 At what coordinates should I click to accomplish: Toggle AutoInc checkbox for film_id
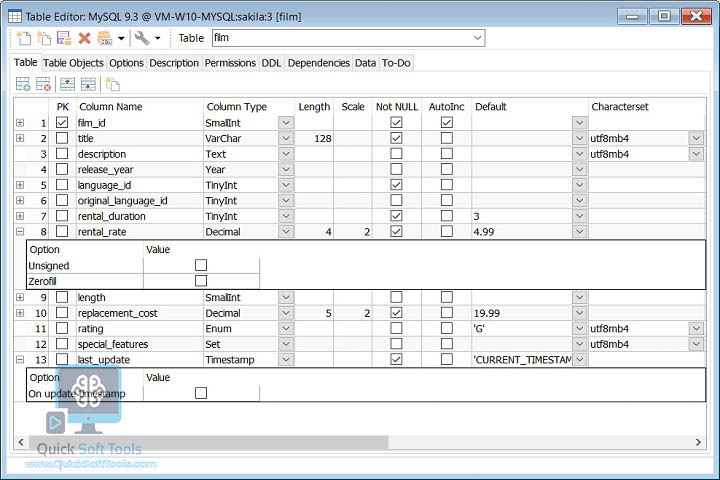[x=446, y=122]
